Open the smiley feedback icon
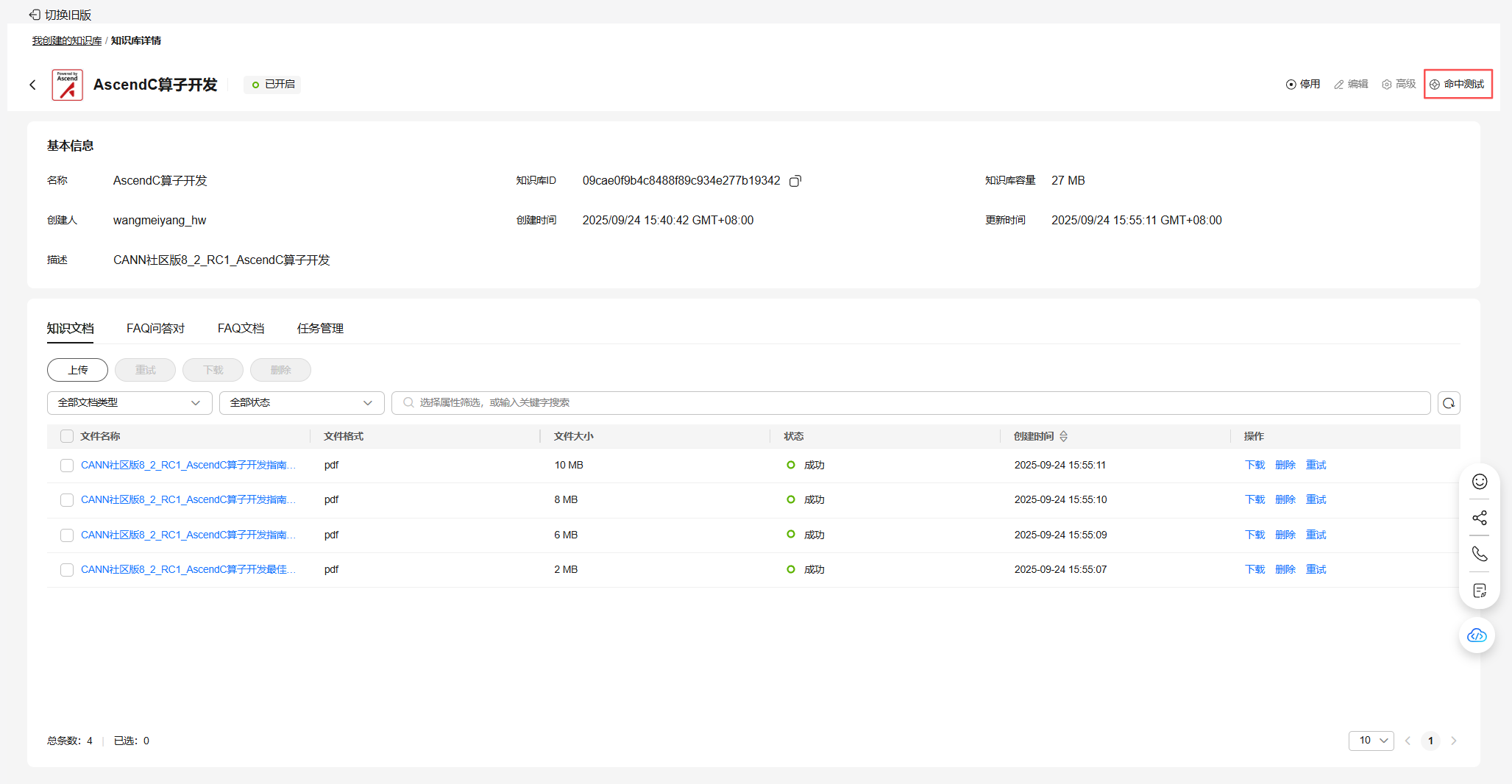 (x=1479, y=482)
